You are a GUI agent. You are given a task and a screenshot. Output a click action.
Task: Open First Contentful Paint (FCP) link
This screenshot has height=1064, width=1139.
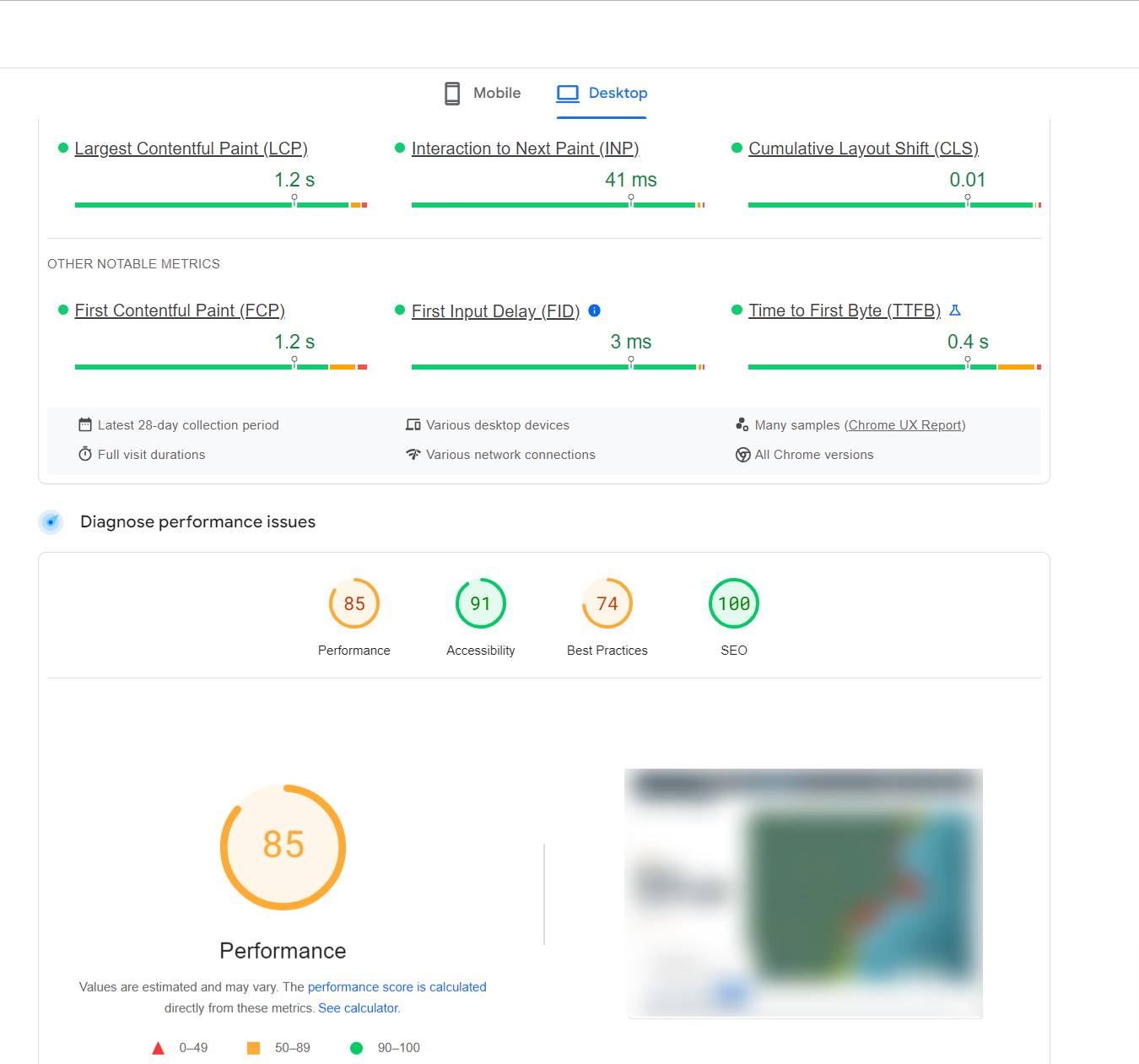(180, 311)
